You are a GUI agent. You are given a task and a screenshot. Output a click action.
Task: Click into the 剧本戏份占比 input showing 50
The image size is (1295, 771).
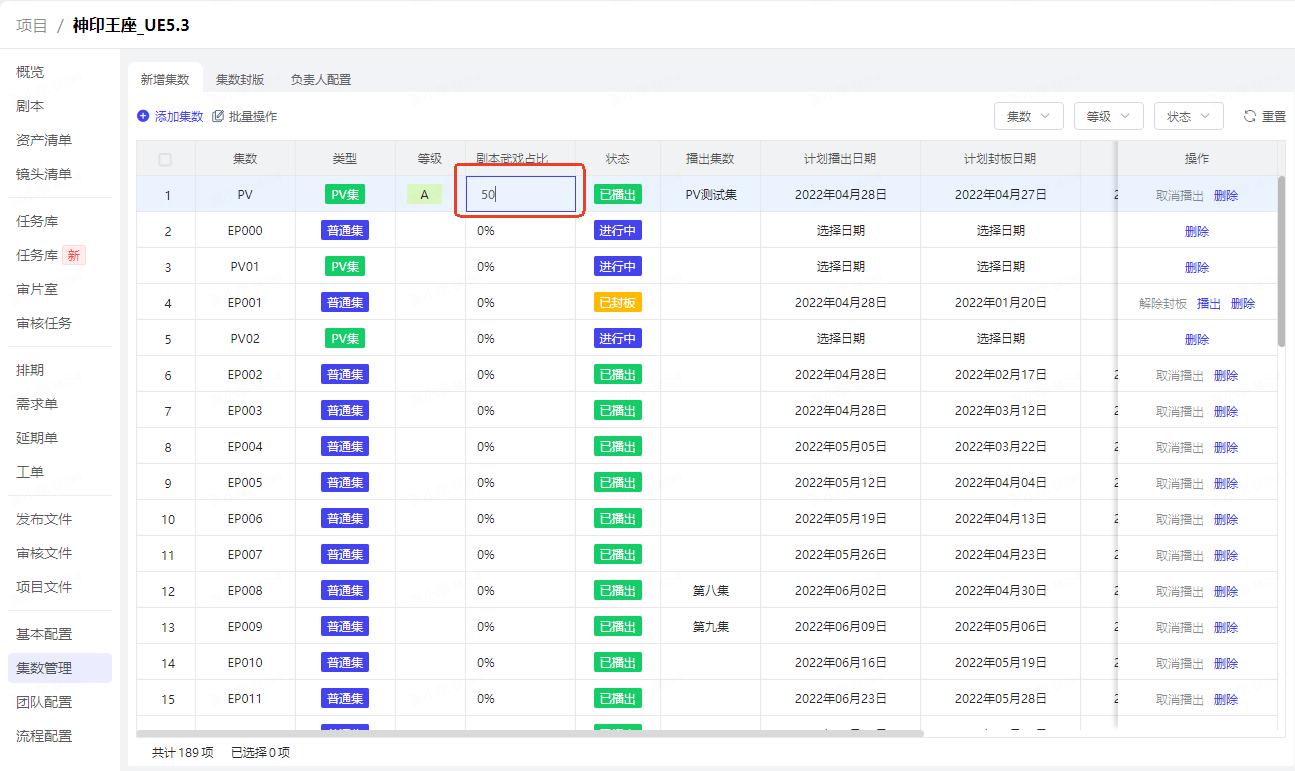(521, 194)
